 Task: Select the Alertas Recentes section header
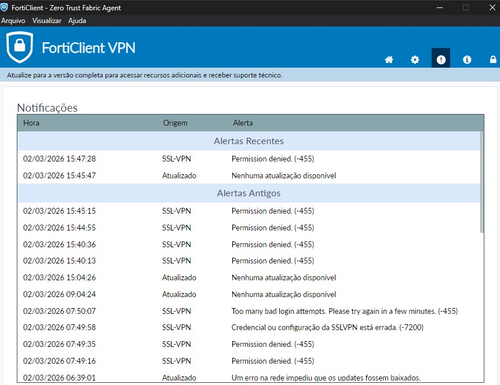[249, 141]
